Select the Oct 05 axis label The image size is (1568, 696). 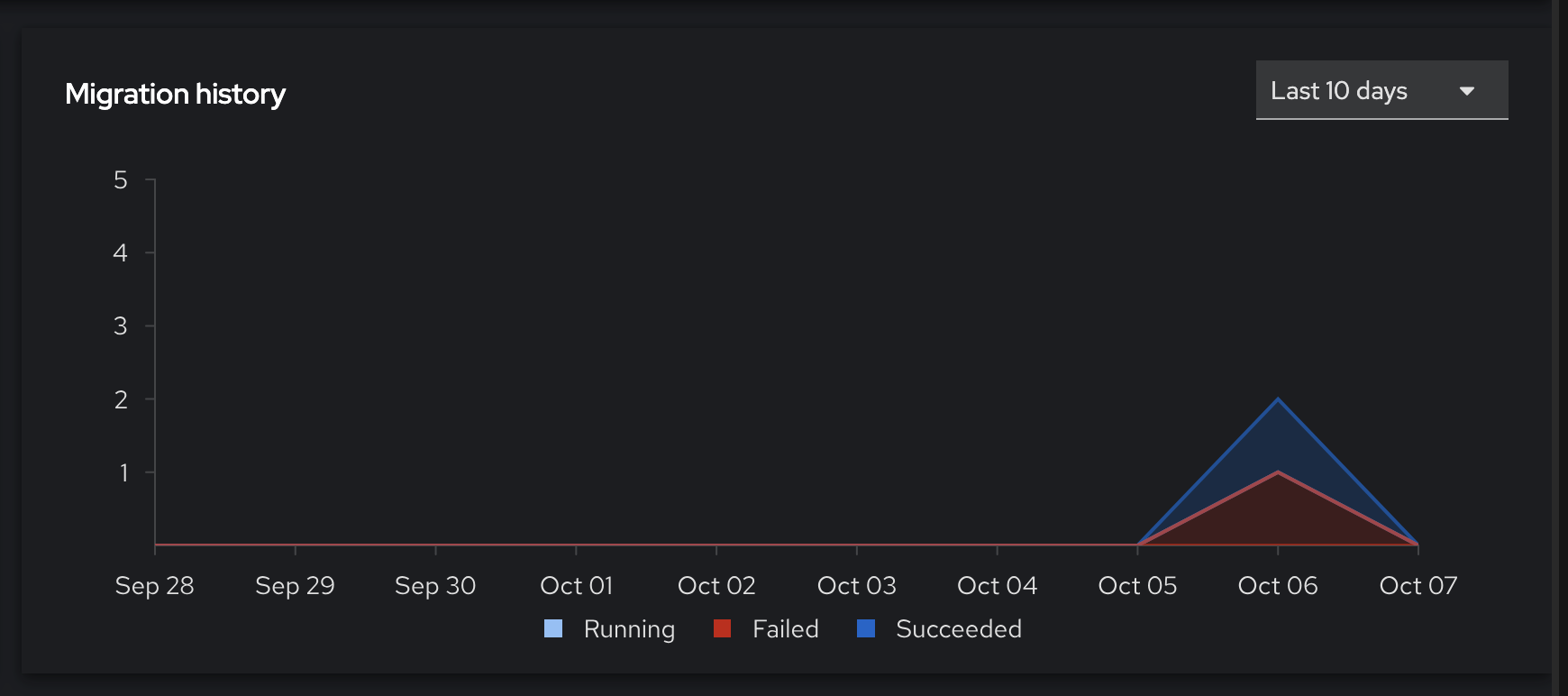click(x=1137, y=586)
